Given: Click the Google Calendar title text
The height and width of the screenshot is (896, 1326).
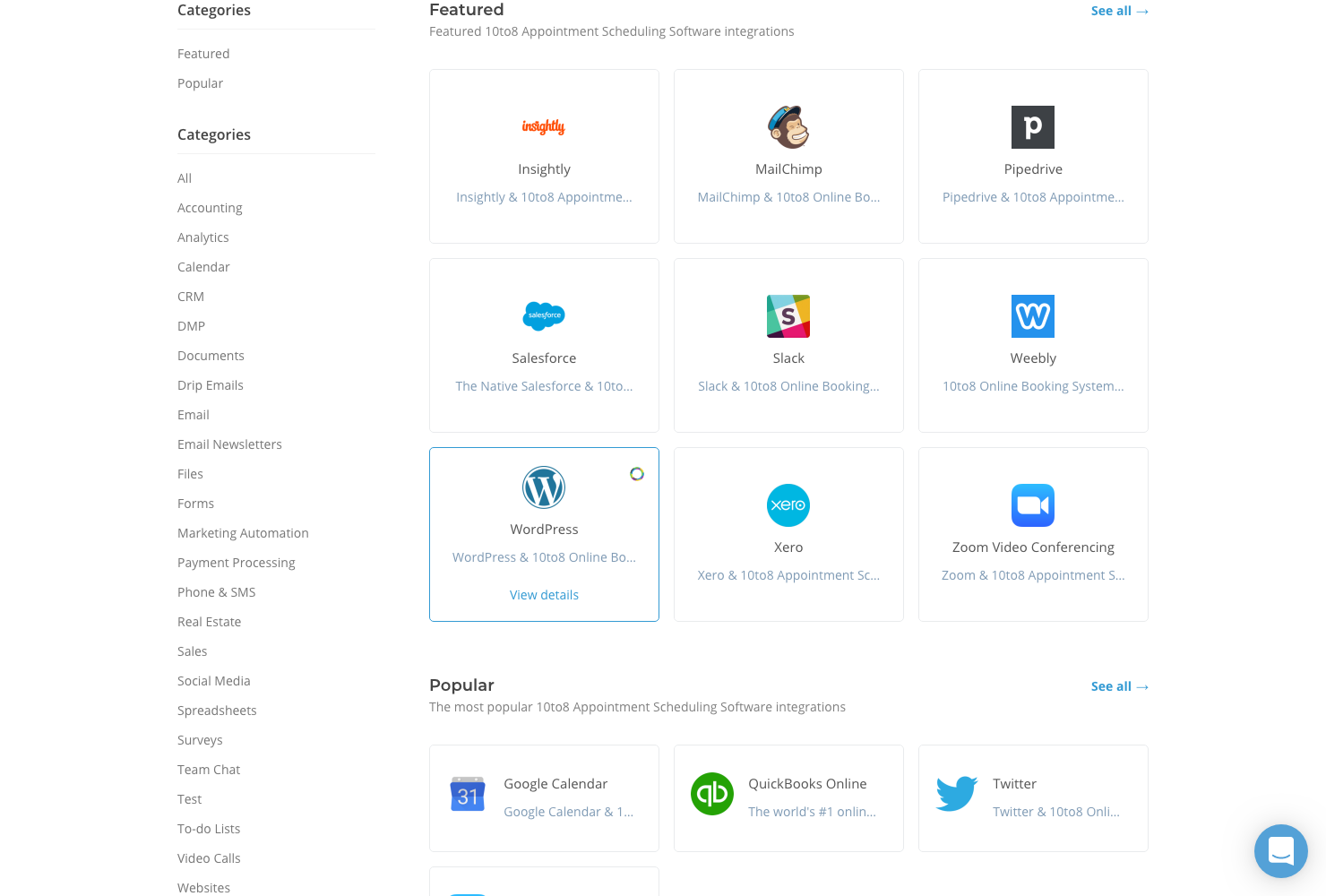Looking at the screenshot, I should click(x=555, y=784).
